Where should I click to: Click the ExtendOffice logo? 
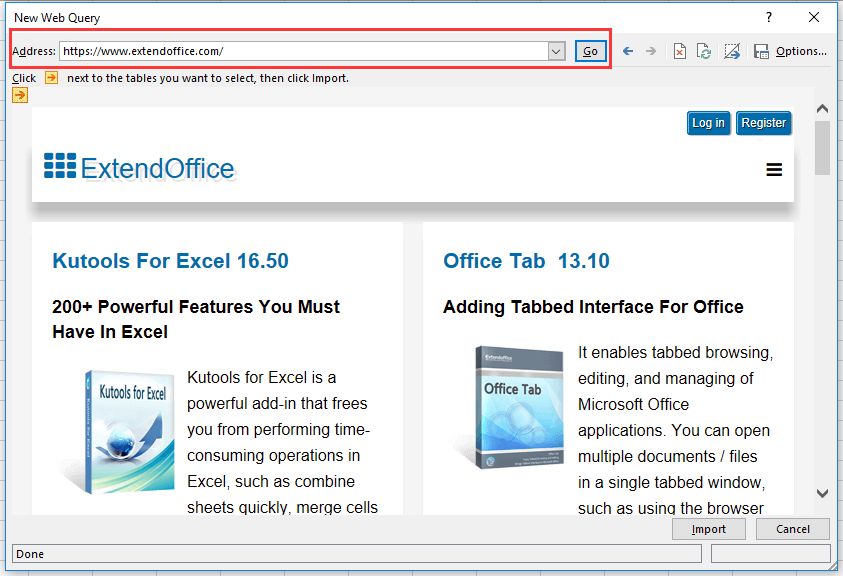click(x=139, y=168)
